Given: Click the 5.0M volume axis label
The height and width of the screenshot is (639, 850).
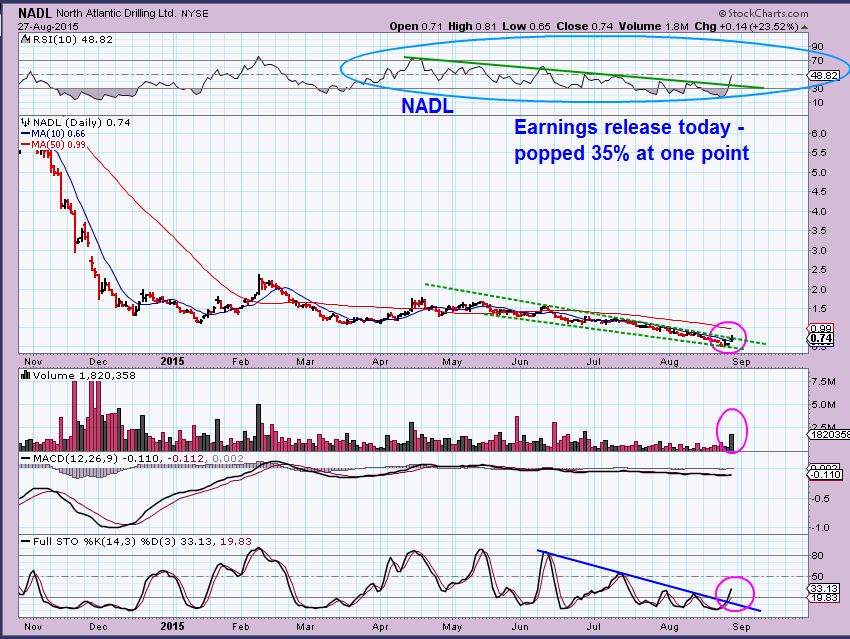Looking at the screenshot, I should pos(823,404).
